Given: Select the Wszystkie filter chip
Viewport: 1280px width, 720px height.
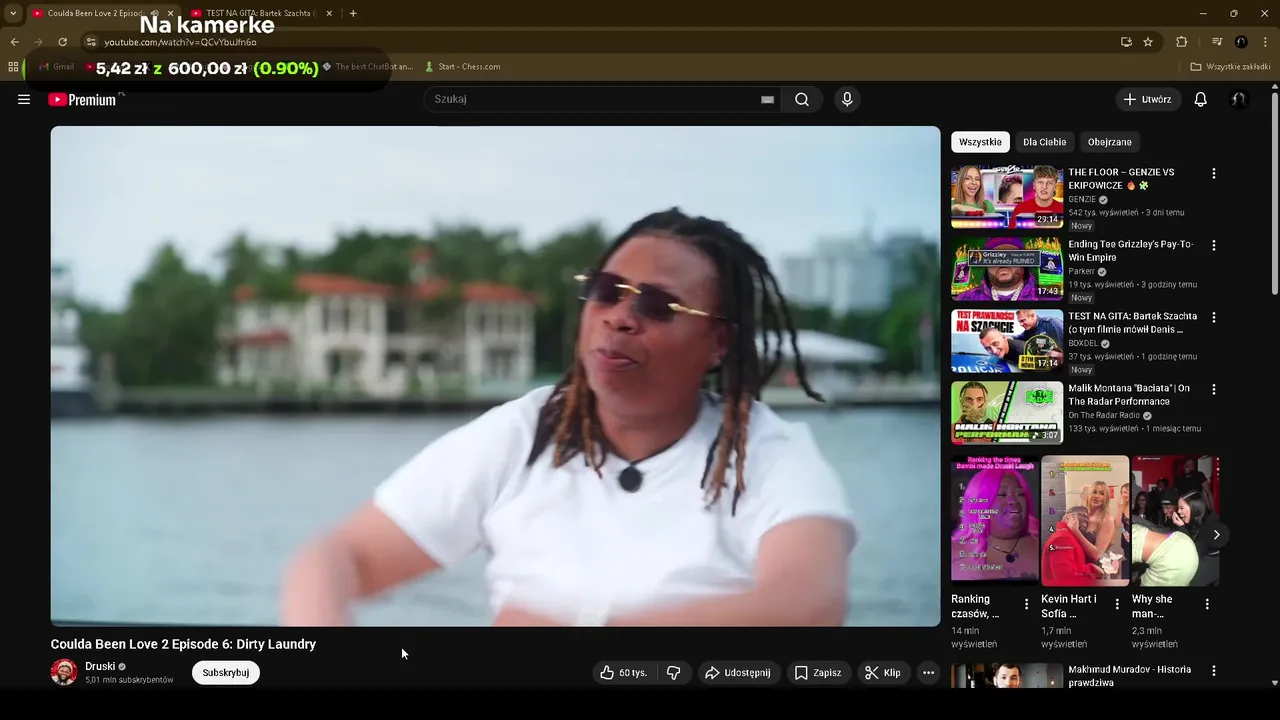Looking at the screenshot, I should tap(980, 142).
